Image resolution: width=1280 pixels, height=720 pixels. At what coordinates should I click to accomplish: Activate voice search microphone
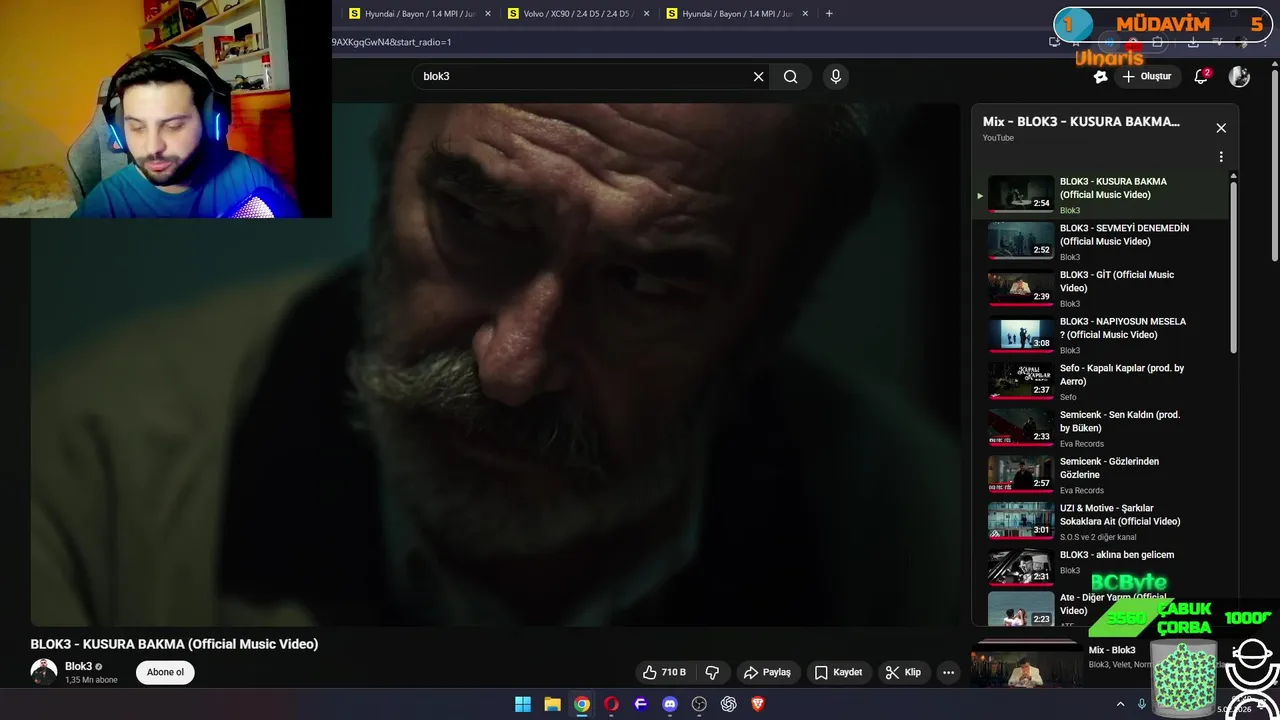click(836, 76)
